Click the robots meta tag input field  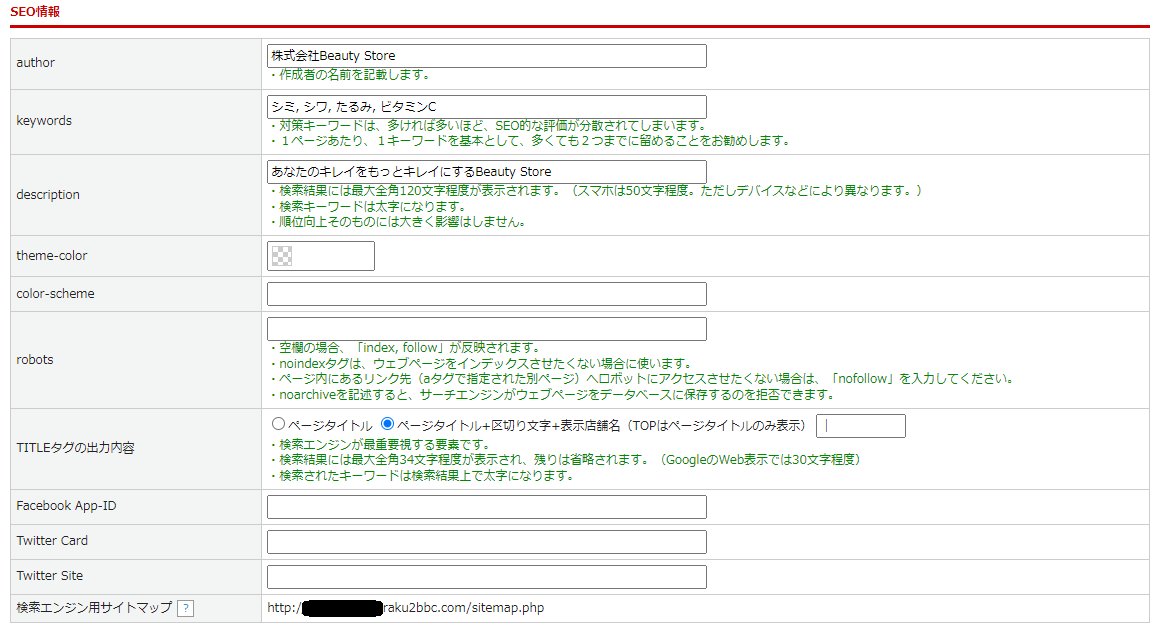pyautogui.click(x=486, y=328)
